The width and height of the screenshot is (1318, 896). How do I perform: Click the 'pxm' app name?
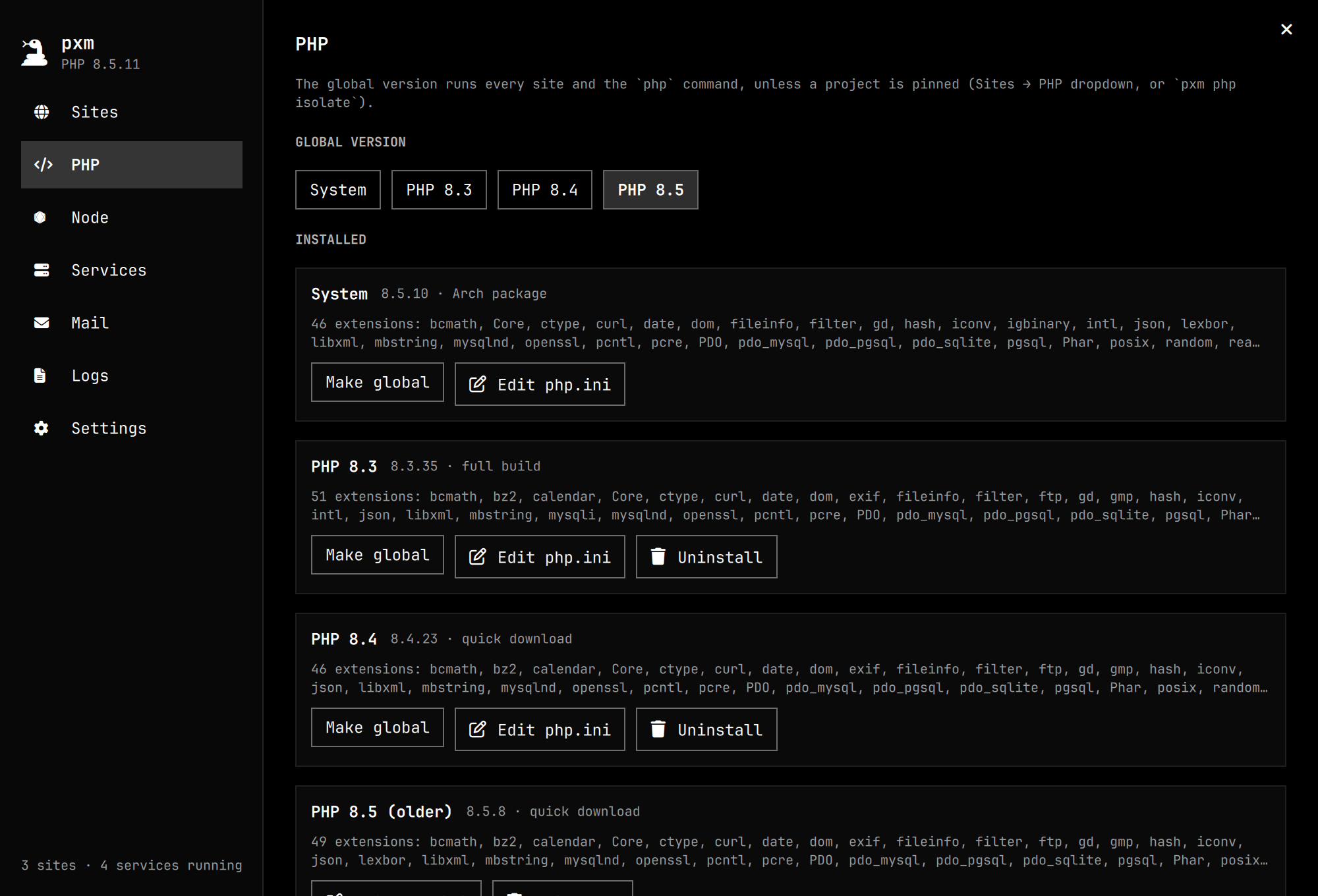tap(78, 43)
